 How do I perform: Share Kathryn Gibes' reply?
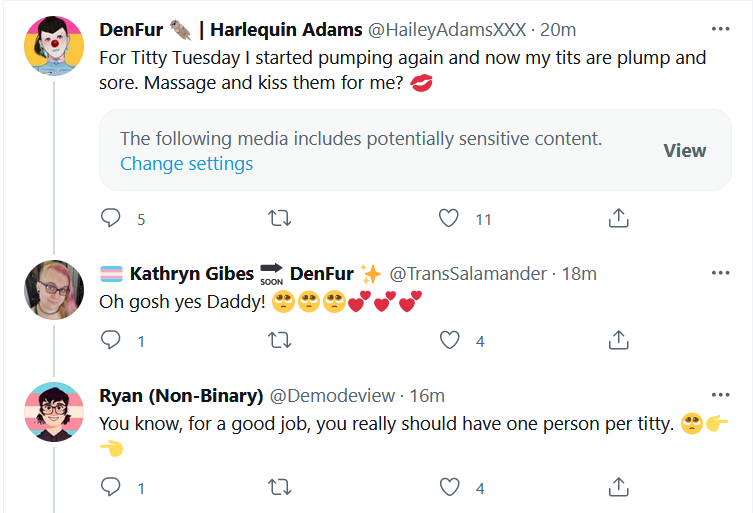click(x=619, y=340)
